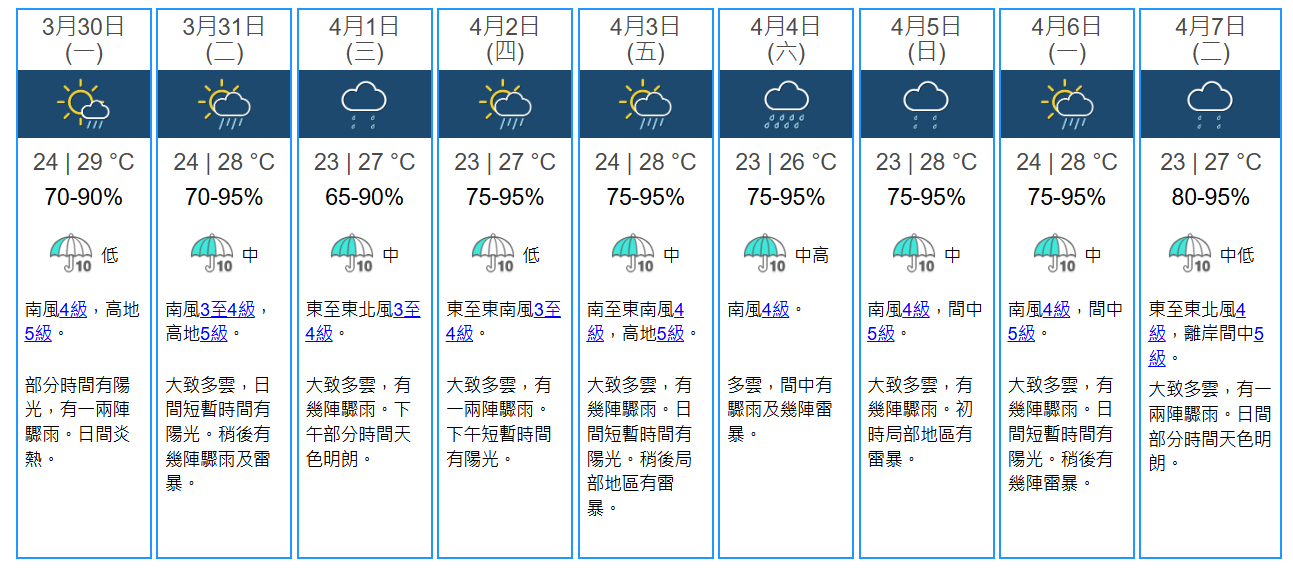Click the April 4 heavy rain icon

pyautogui.click(x=786, y=104)
